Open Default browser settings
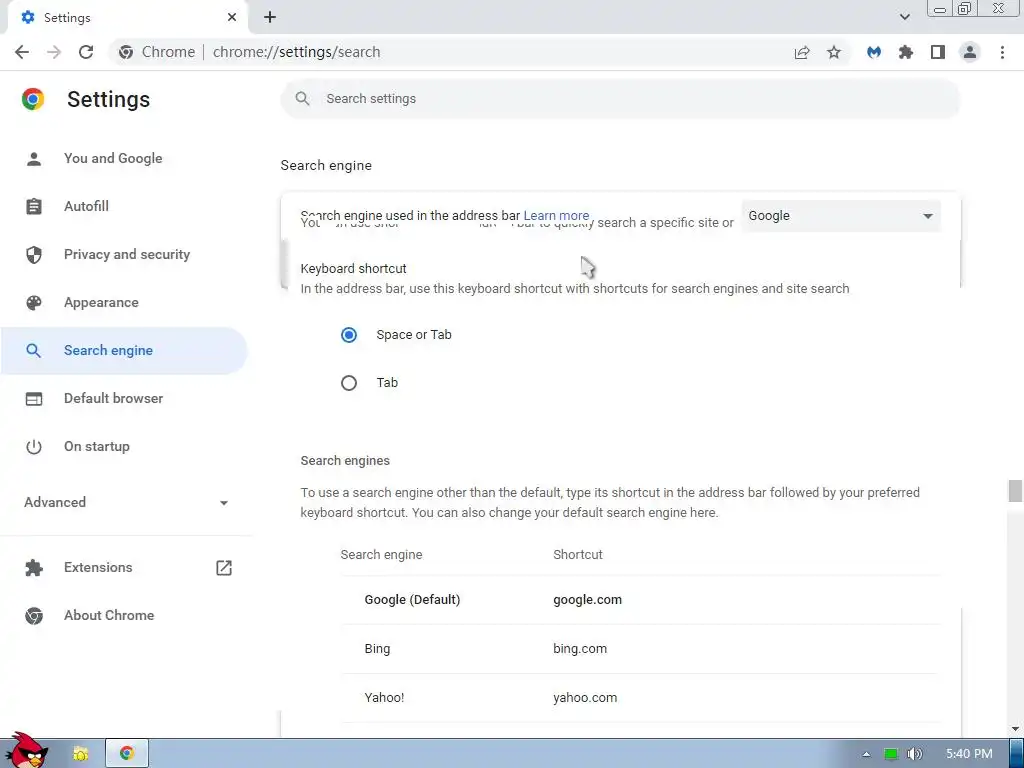This screenshot has width=1024, height=768. coord(114,398)
